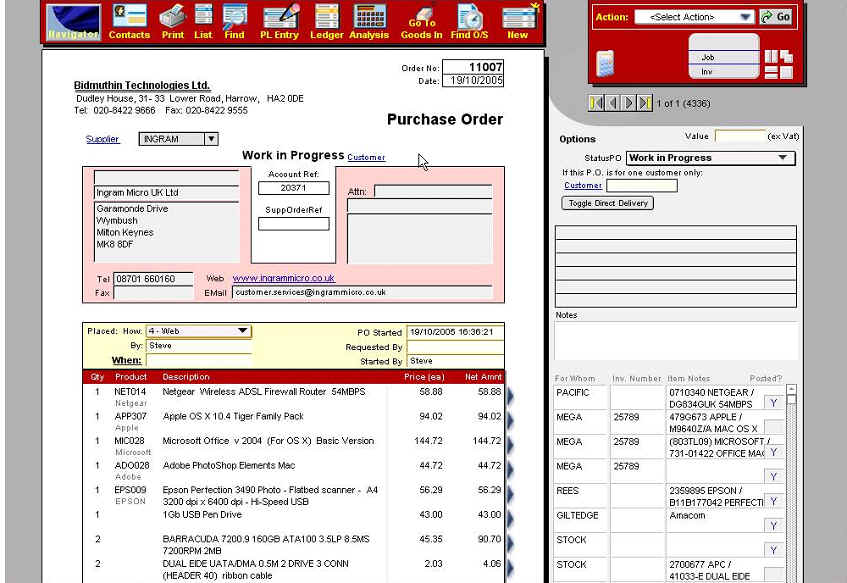Click the Notes text area
This screenshot has height=583, width=847.
676,340
